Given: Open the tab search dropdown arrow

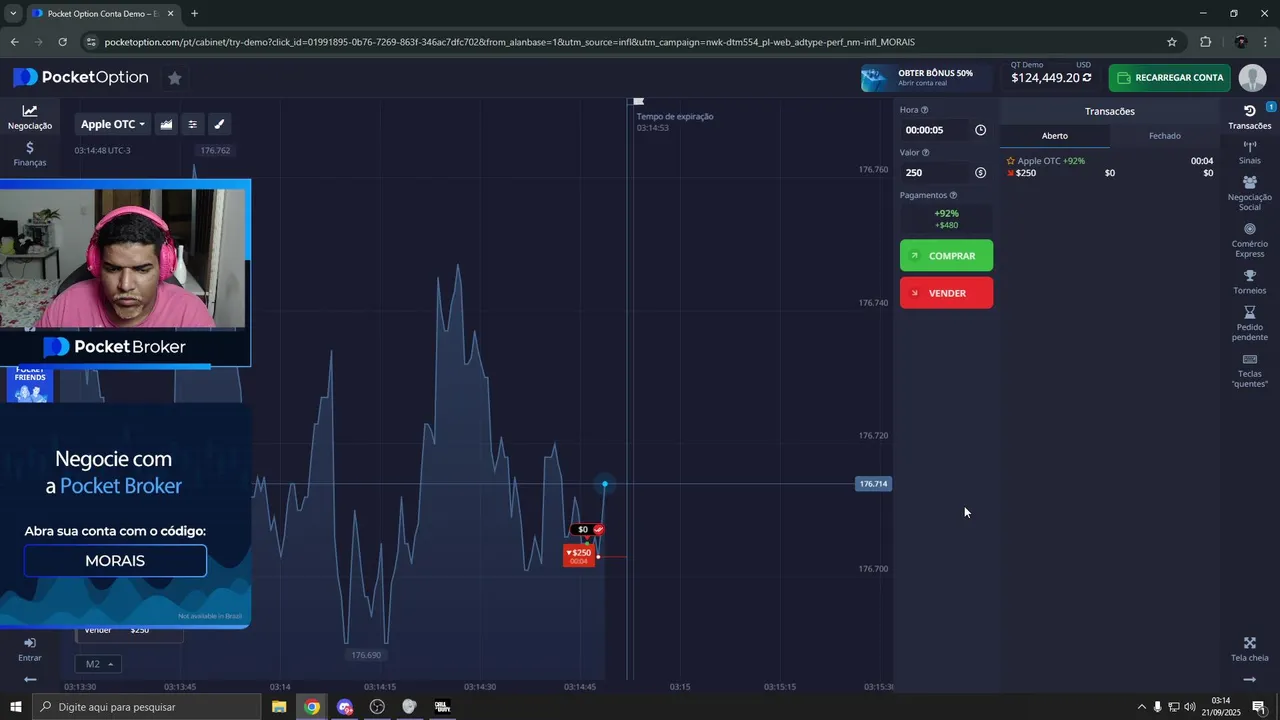Looking at the screenshot, I should point(13,13).
